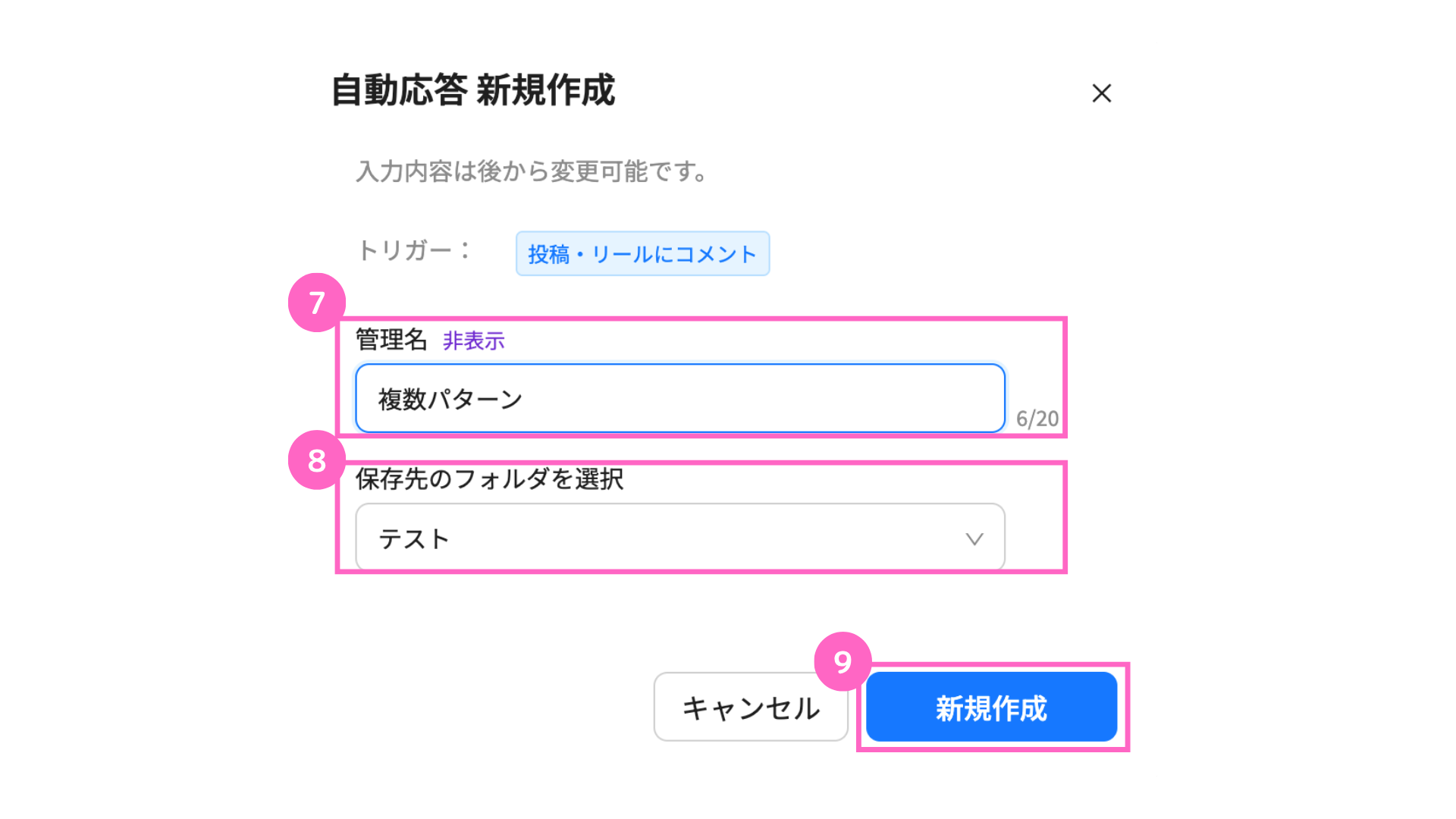Place cursor after 複数パターン text
The height and width of the screenshot is (819, 1456).
click(x=525, y=399)
